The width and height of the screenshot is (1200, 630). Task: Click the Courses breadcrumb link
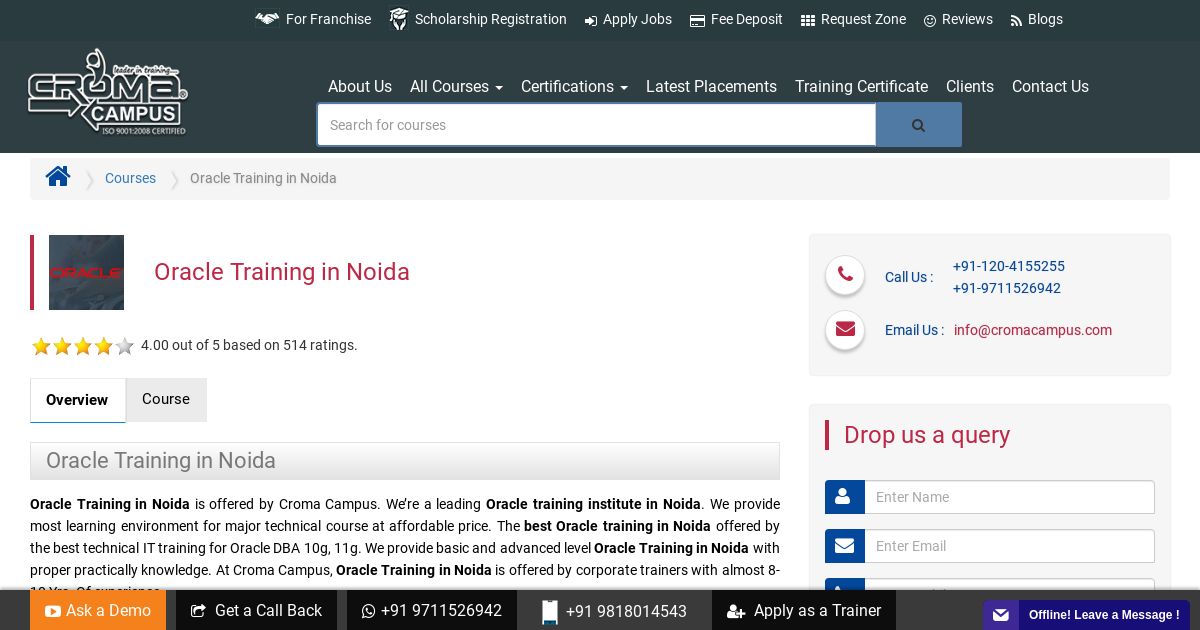[x=130, y=178]
